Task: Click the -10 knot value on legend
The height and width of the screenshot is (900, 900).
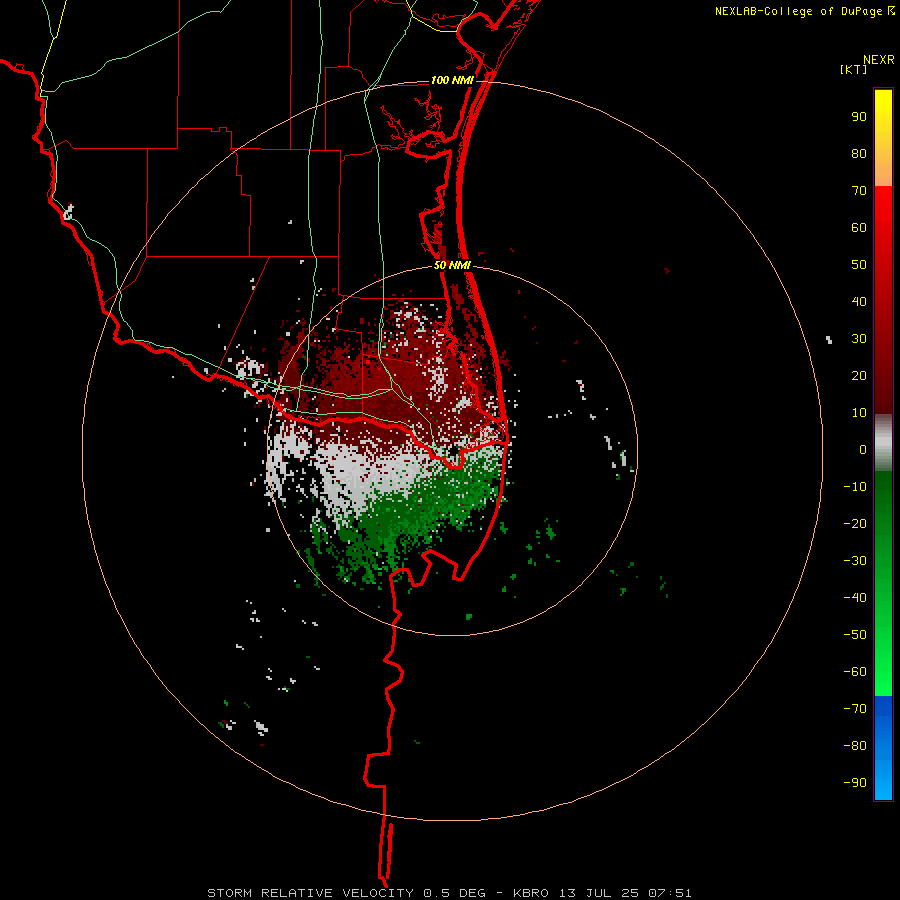Action: [855, 487]
